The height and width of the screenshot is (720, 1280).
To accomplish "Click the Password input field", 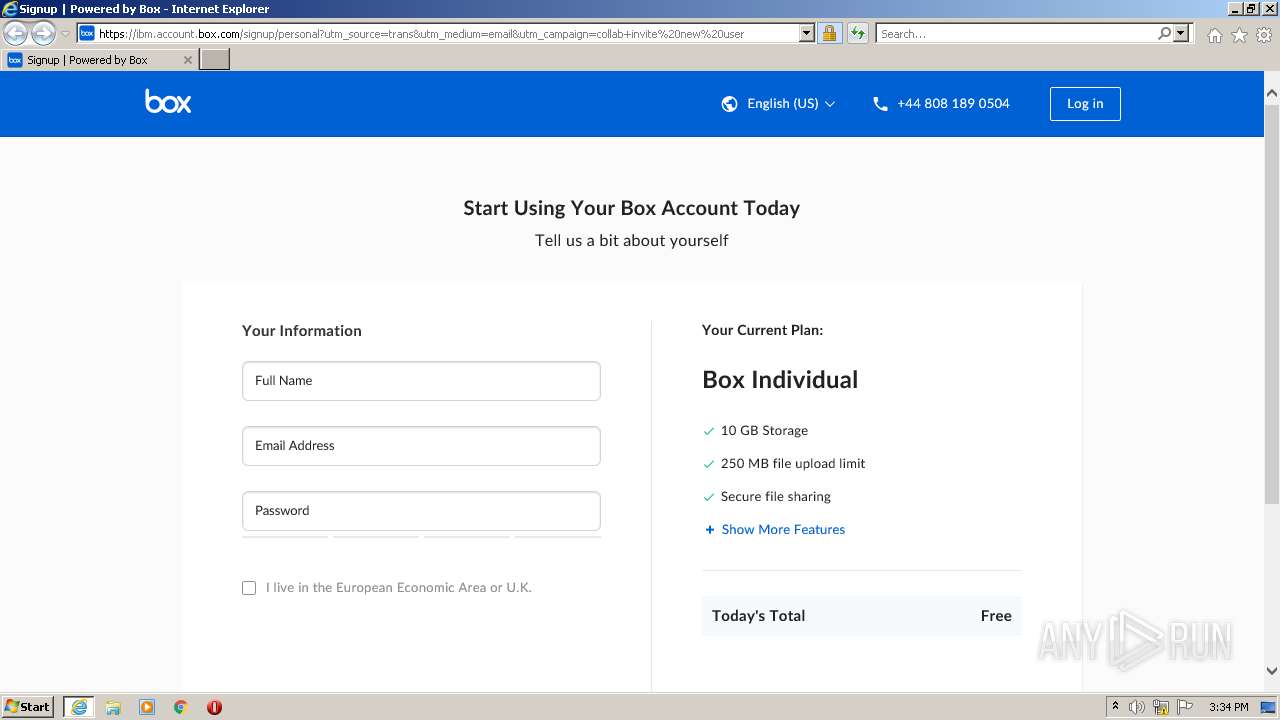I will (421, 511).
